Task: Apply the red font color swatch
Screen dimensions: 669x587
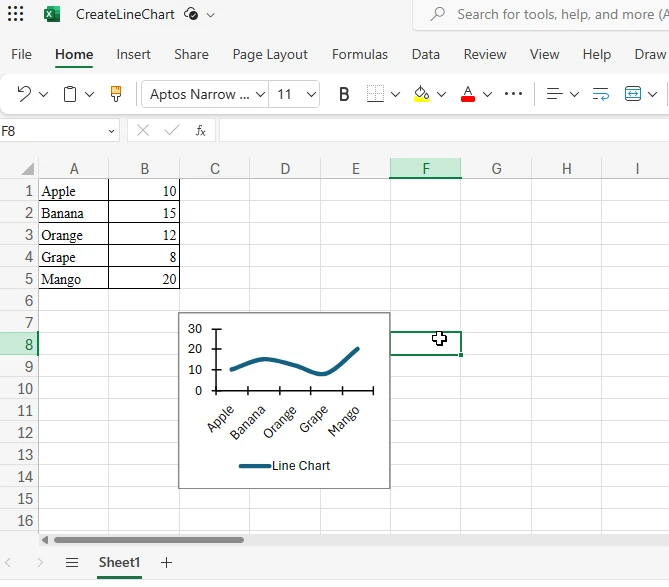Action: click(x=467, y=94)
